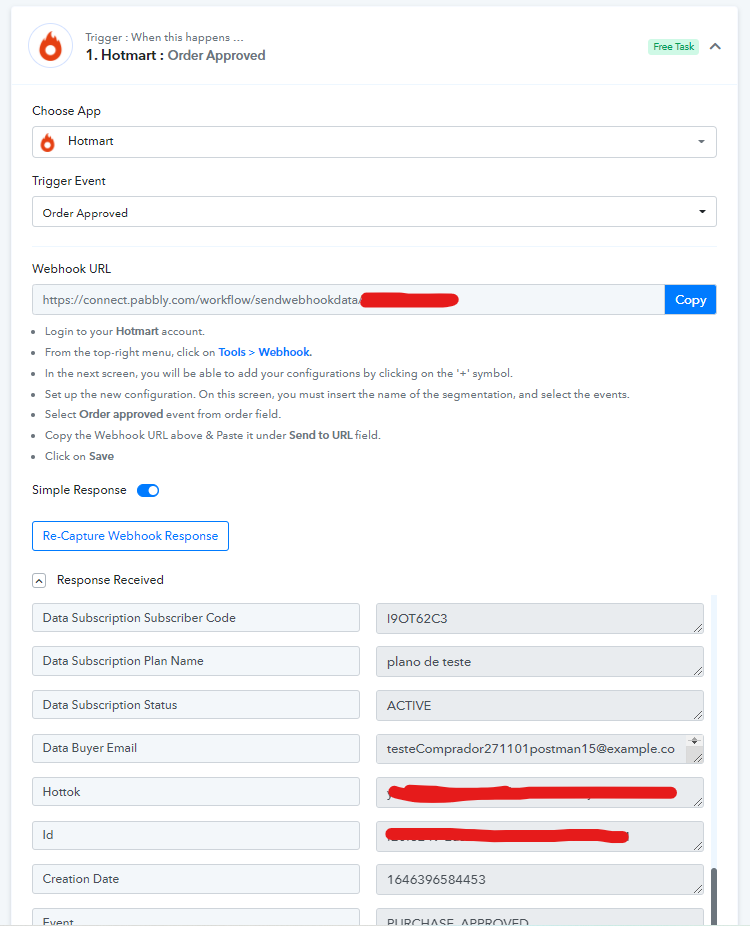Viewport: 750px width, 926px height.
Task: Click the 'Click on Save' instruction text
Action: [79, 457]
